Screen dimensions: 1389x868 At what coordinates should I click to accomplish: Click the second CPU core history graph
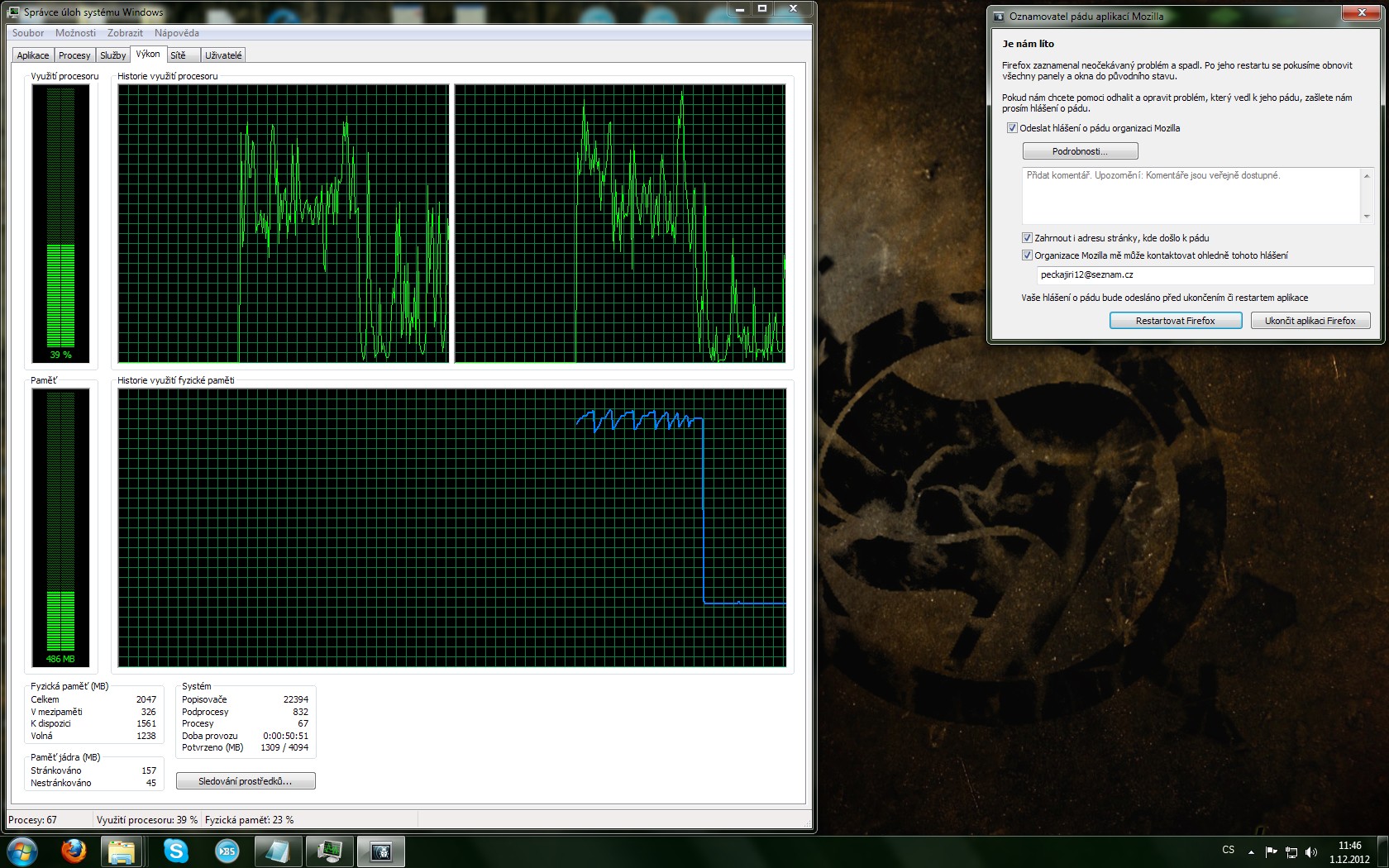point(619,223)
